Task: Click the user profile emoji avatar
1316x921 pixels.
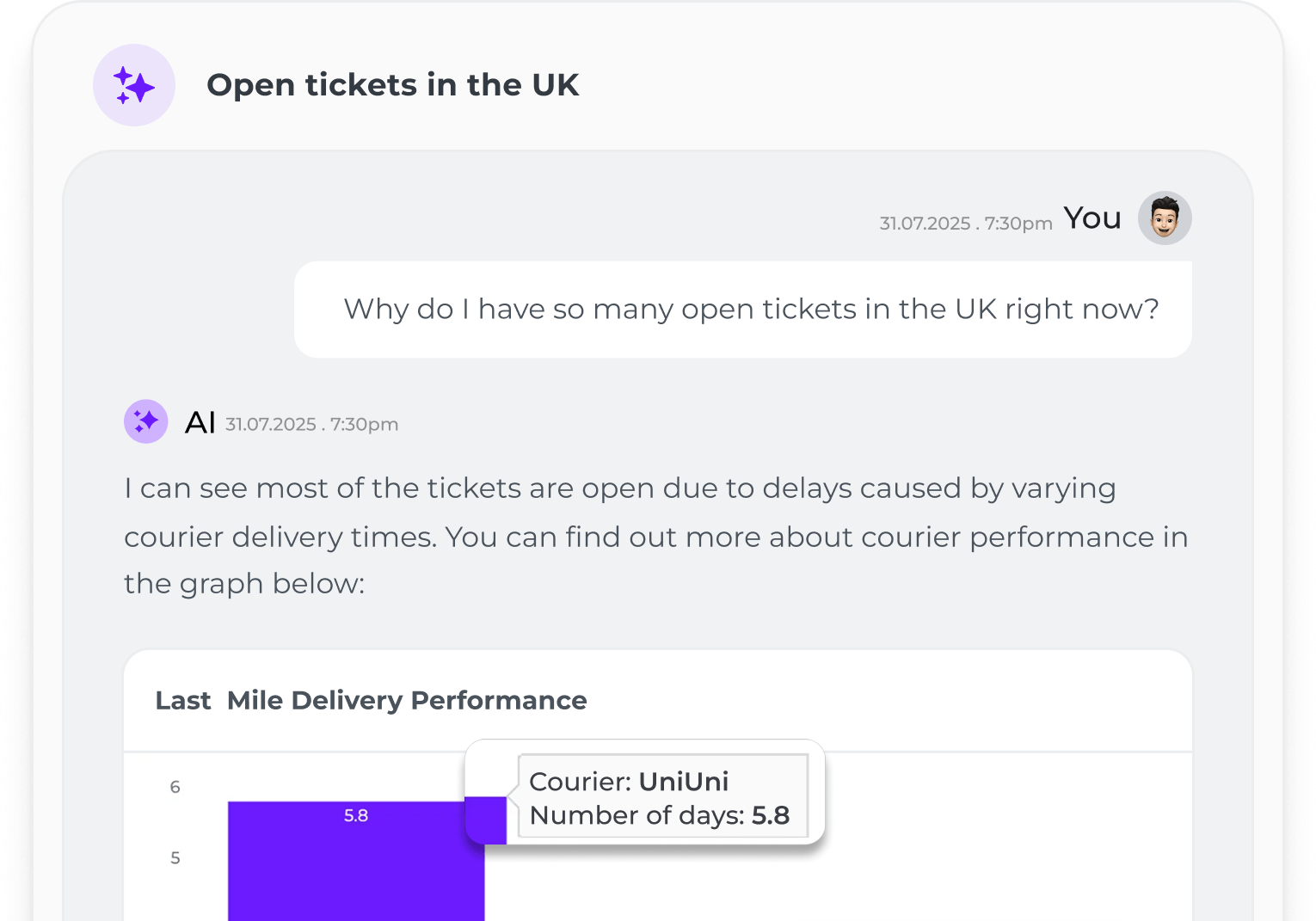Action: point(1165,218)
